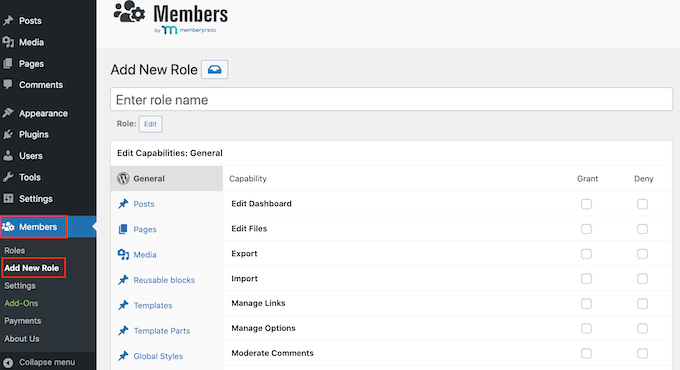Click the Settings icon in admin sidebar
Viewport: 680px width, 370px height.
point(8,198)
